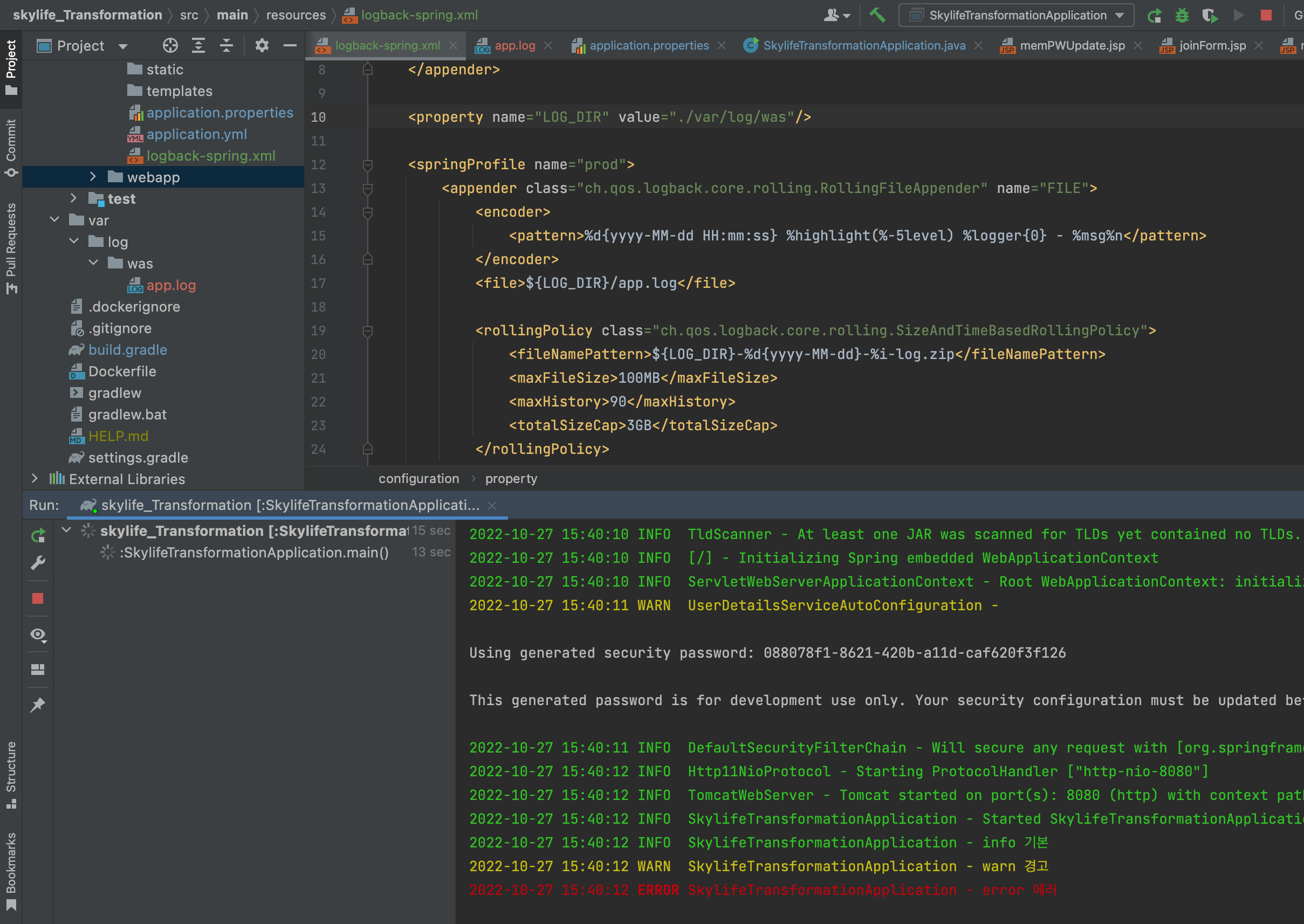The image size is (1304, 924).
Task: Click the Build project hammer icon
Action: click(877, 15)
